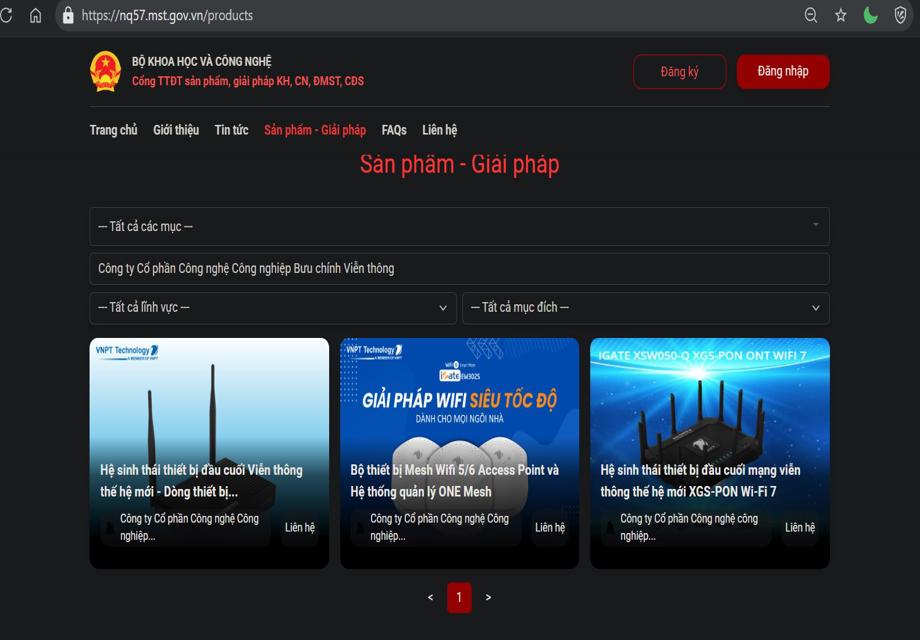Navigate to Trang chủ
920x640 pixels.
pos(113,130)
